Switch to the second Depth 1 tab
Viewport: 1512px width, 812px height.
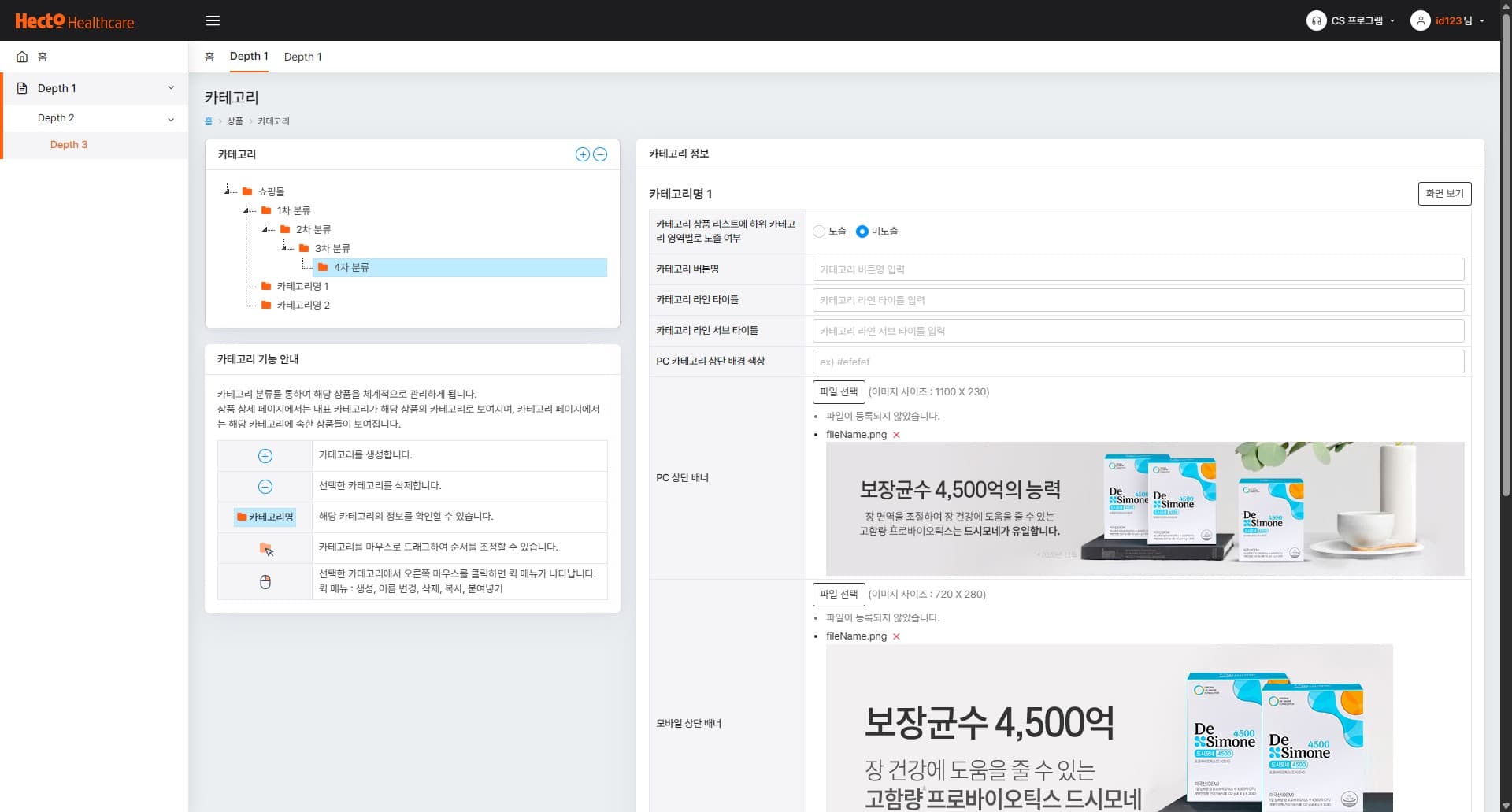tap(302, 57)
